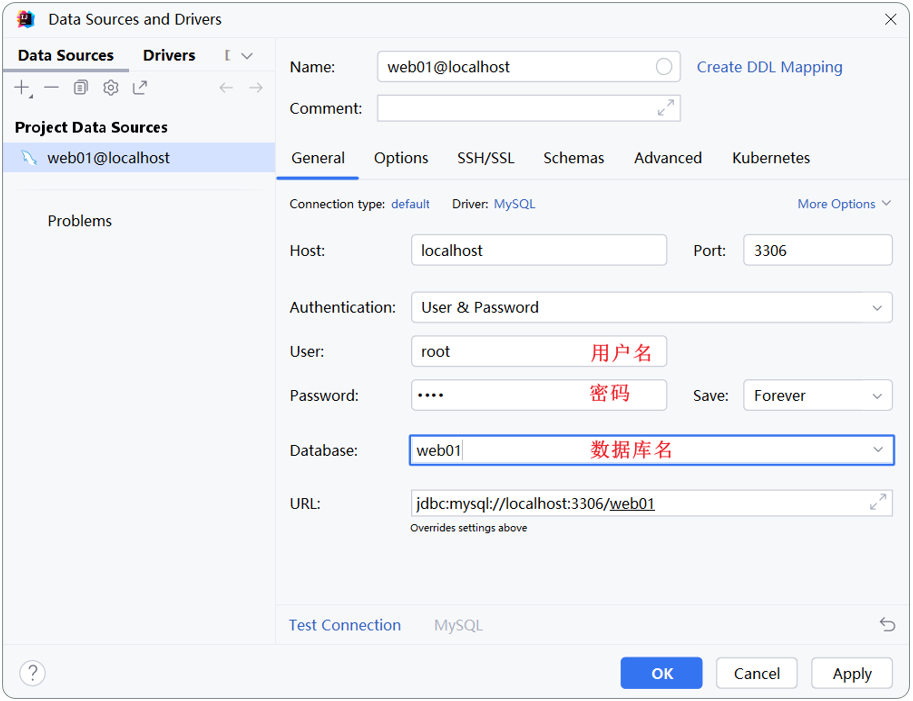The image size is (913, 701).
Task: Click the Revert changes undo icon
Action: [887, 625]
